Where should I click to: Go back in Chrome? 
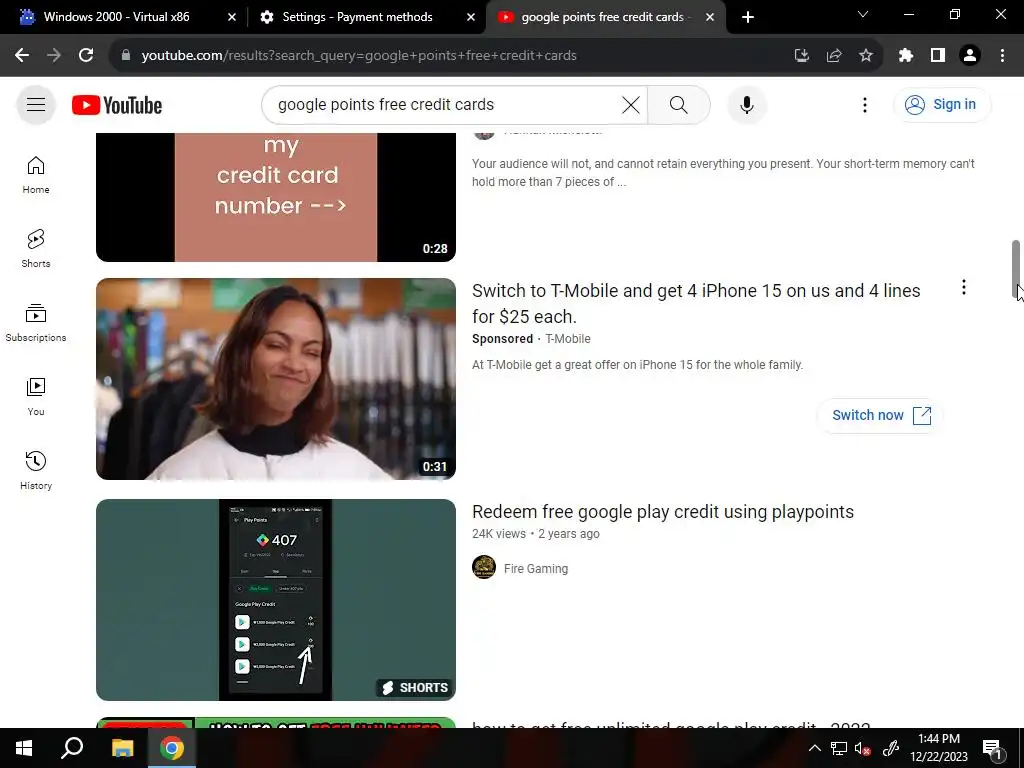coord(22,56)
